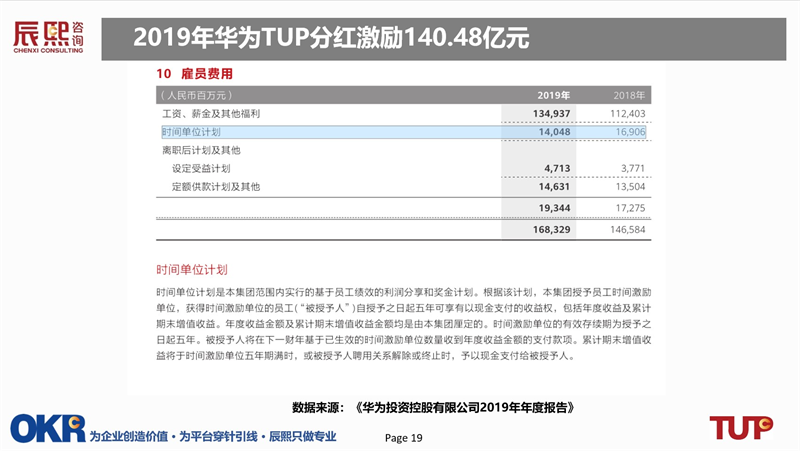The width and height of the screenshot is (800, 451).
Task: Click the data source citation text
Action: pyautogui.click(x=433, y=408)
